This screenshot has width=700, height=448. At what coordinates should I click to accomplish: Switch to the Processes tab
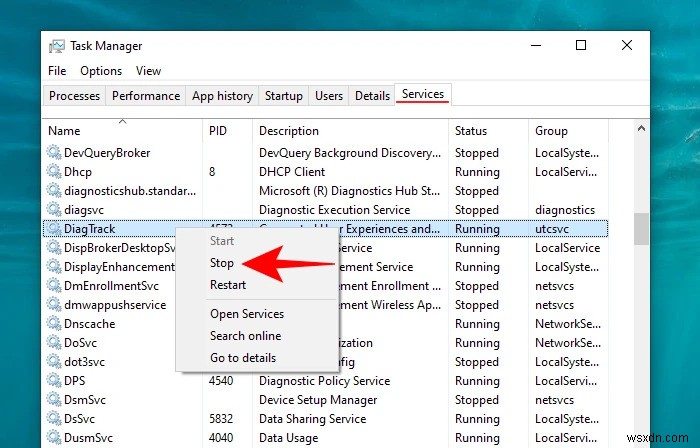[75, 96]
